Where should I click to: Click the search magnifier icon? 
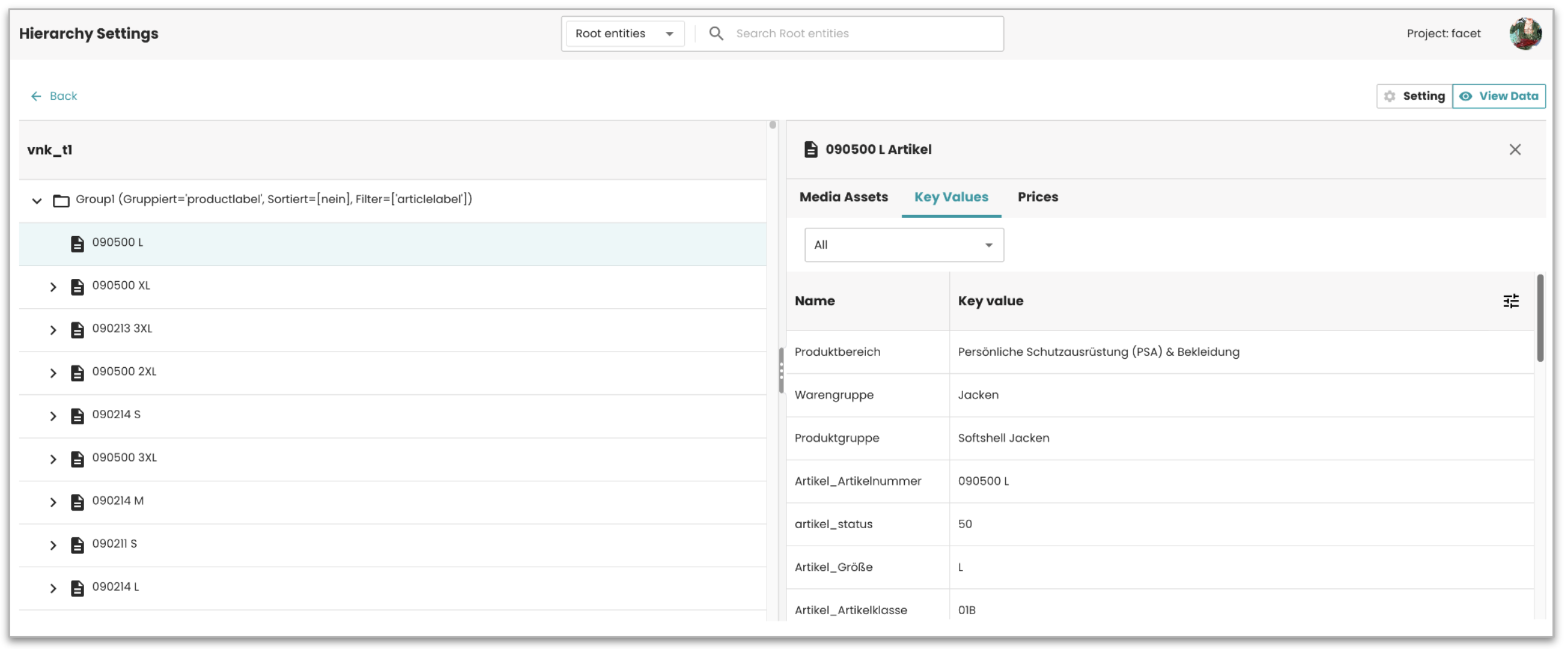click(x=716, y=34)
